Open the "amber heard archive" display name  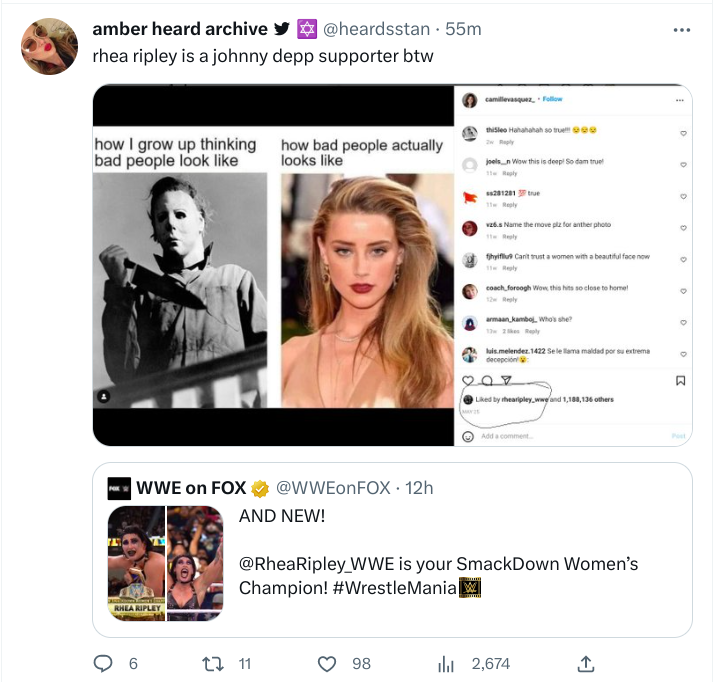[x=180, y=29]
